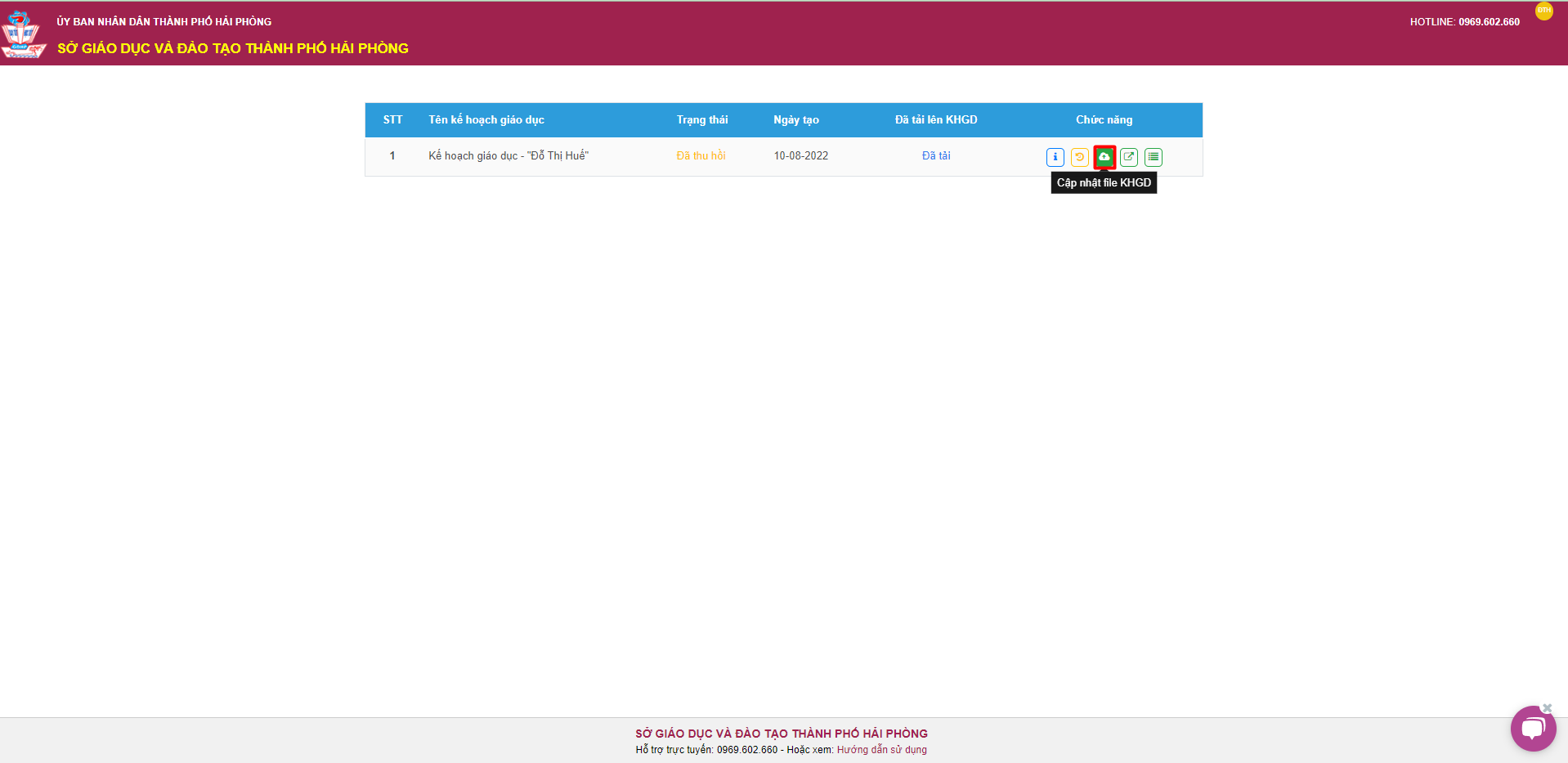The width and height of the screenshot is (1568, 763).
Task: Click the Ngày tạo column header
Action: (x=795, y=120)
